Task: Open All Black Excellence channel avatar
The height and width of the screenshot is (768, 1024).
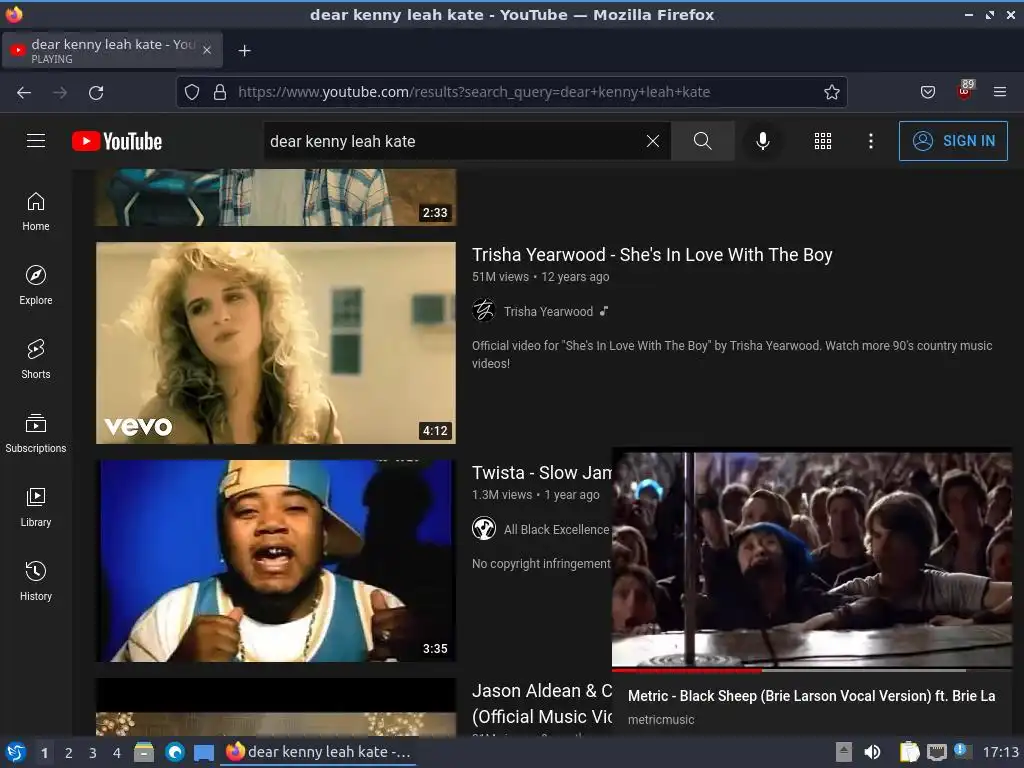Action: click(484, 528)
